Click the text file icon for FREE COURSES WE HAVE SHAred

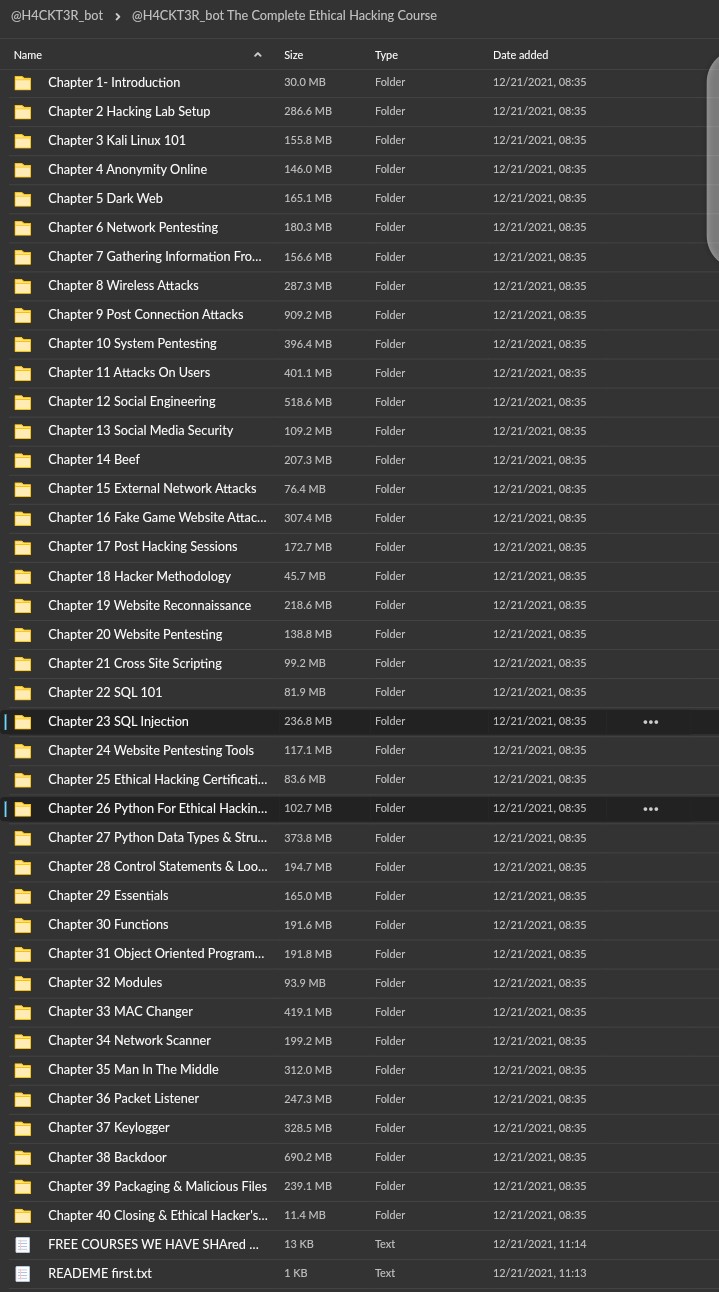click(x=23, y=1244)
